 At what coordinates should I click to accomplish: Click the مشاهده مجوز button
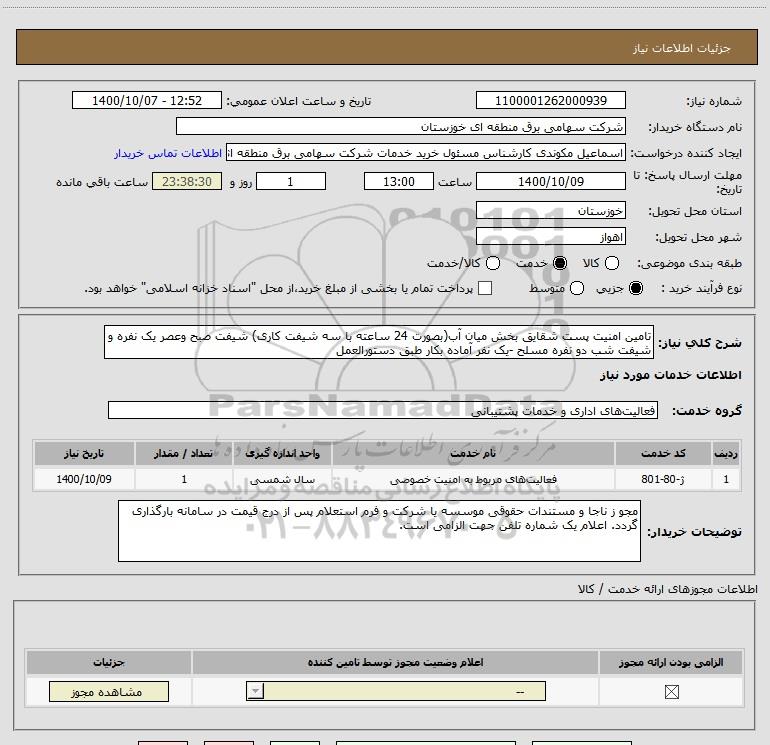point(109,691)
